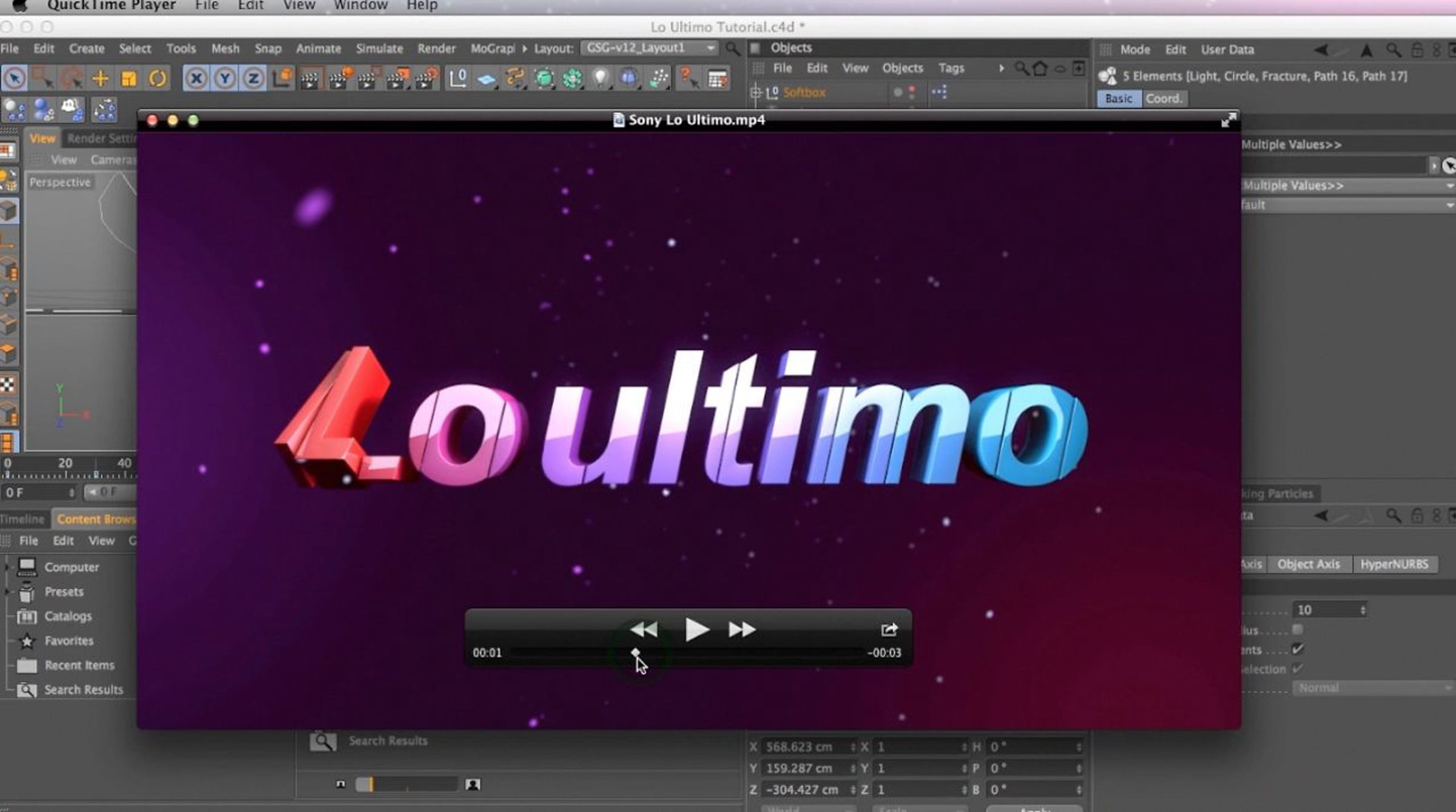
Task: Click the search icon in Objects manager
Action: tap(1022, 69)
